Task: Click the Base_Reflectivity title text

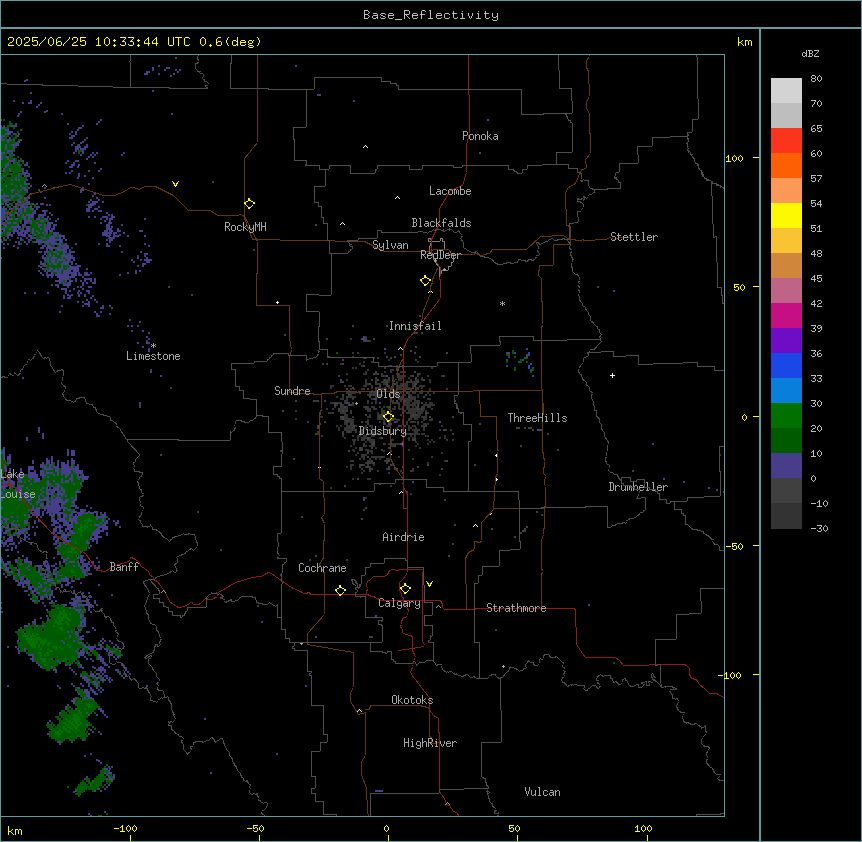Action: point(431,15)
